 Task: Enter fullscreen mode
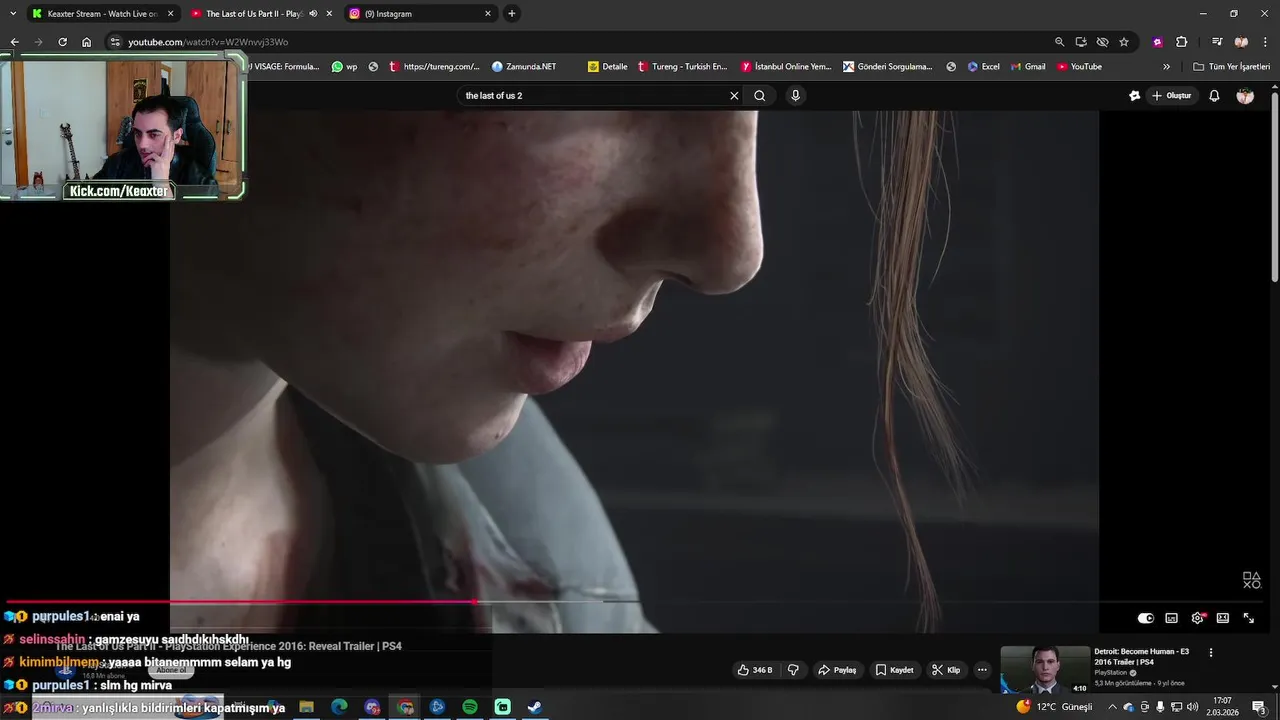[x=1248, y=618]
